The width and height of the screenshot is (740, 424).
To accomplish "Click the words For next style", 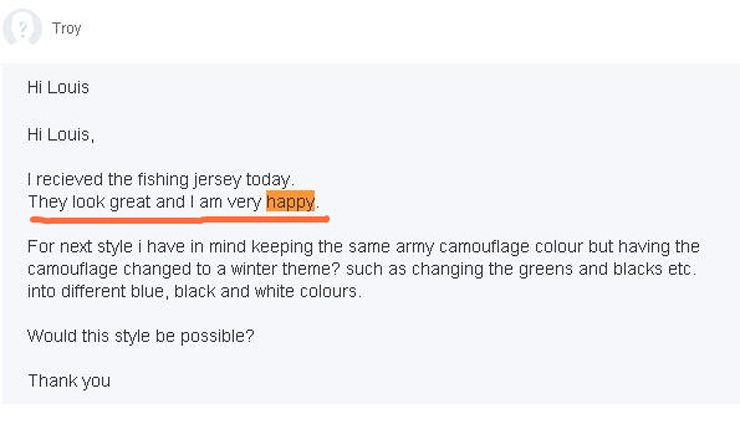I will tap(80, 247).
